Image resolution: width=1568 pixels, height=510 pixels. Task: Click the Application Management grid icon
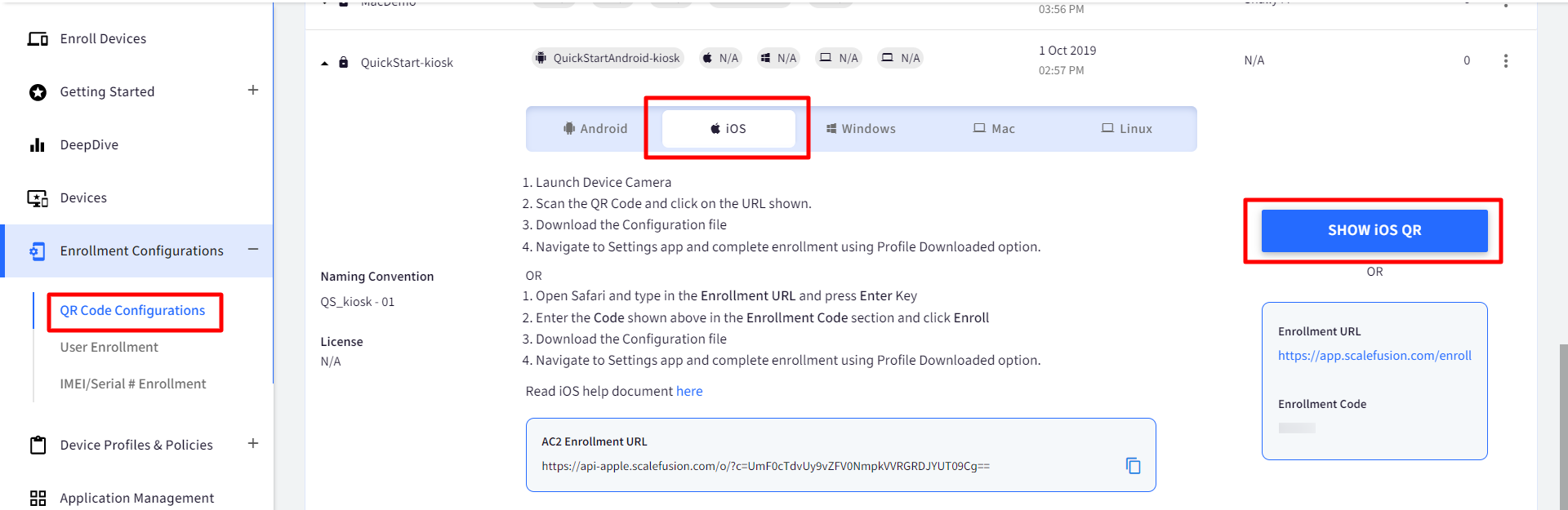[x=38, y=498]
